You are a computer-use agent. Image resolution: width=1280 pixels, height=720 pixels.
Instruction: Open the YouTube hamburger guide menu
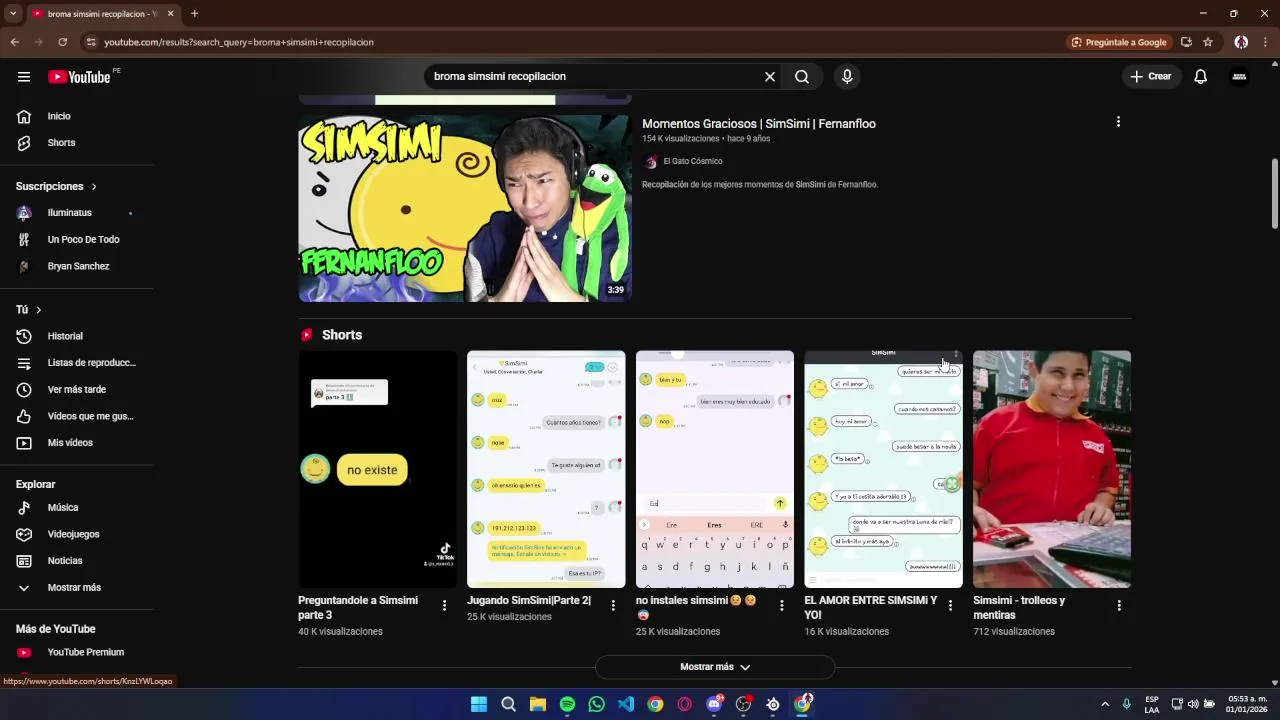(x=24, y=77)
